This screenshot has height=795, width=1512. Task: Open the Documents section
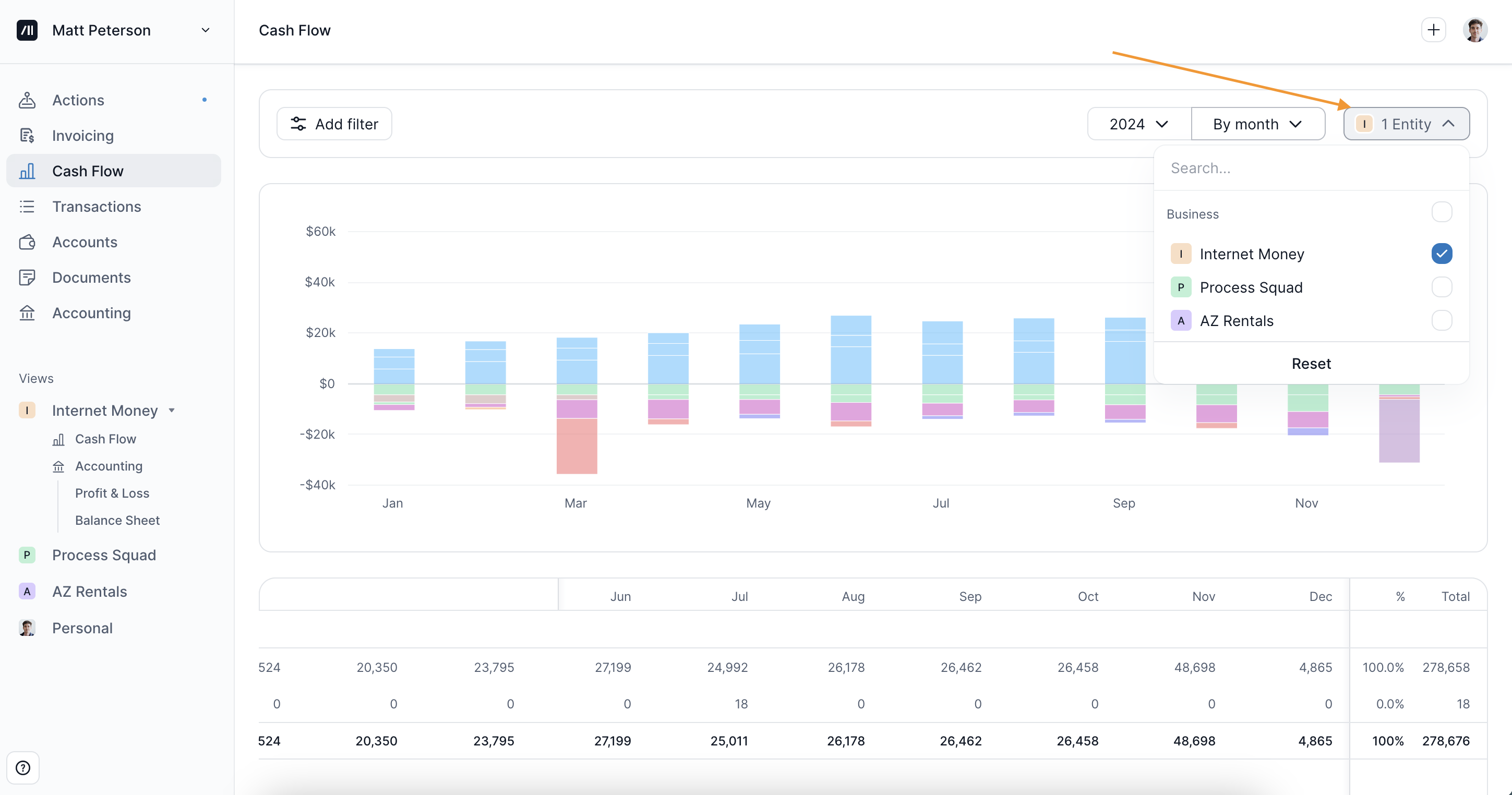coord(91,277)
